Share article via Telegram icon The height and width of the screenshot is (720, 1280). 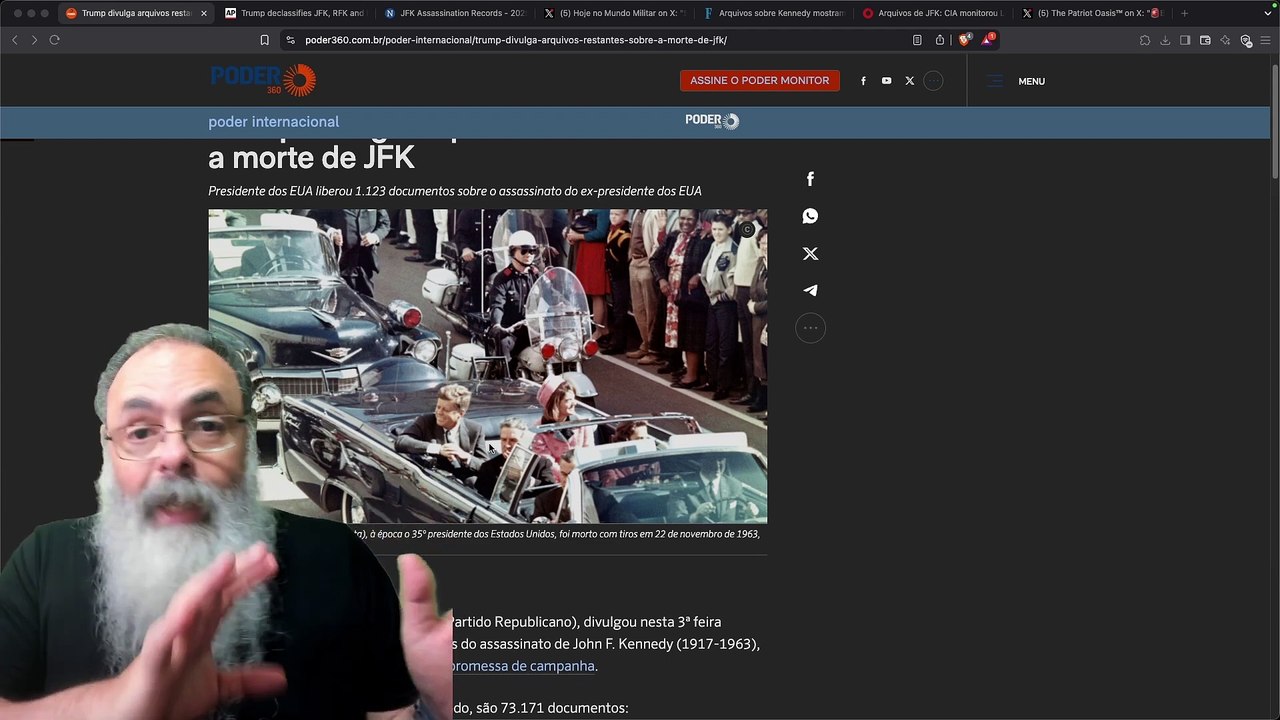point(810,291)
